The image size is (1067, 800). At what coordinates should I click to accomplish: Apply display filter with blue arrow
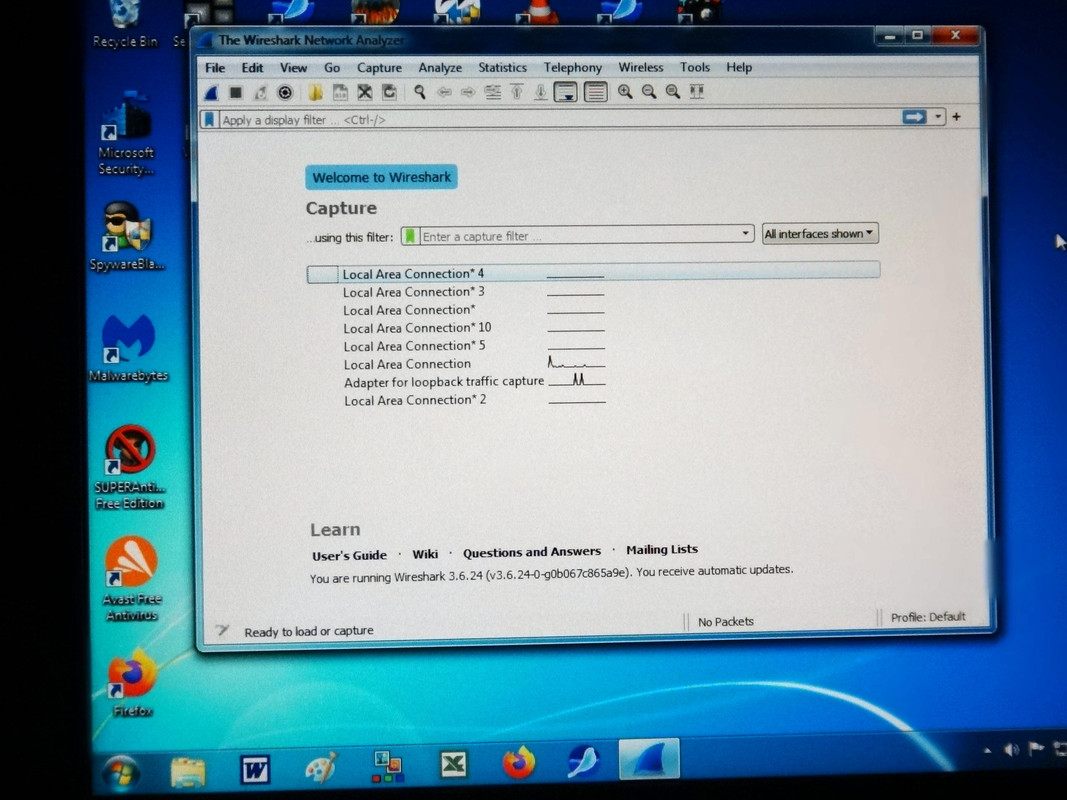[914, 117]
